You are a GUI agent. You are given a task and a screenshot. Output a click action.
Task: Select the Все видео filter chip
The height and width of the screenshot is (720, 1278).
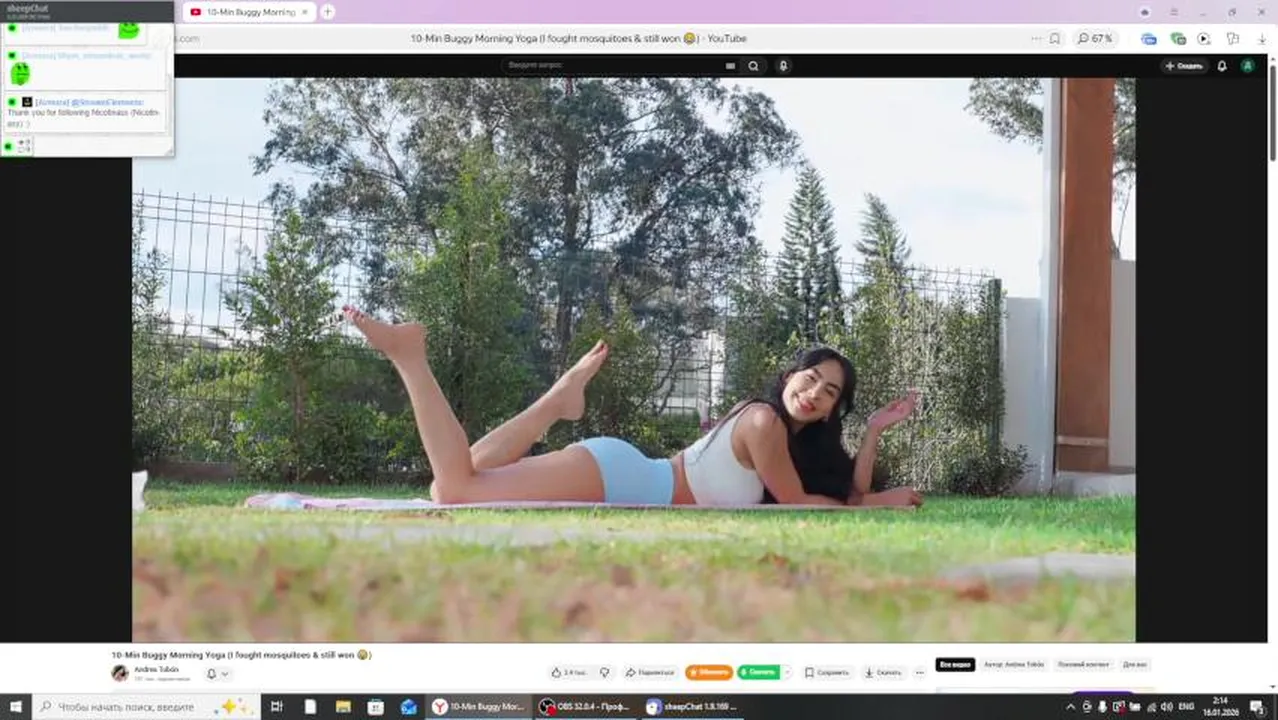point(955,664)
